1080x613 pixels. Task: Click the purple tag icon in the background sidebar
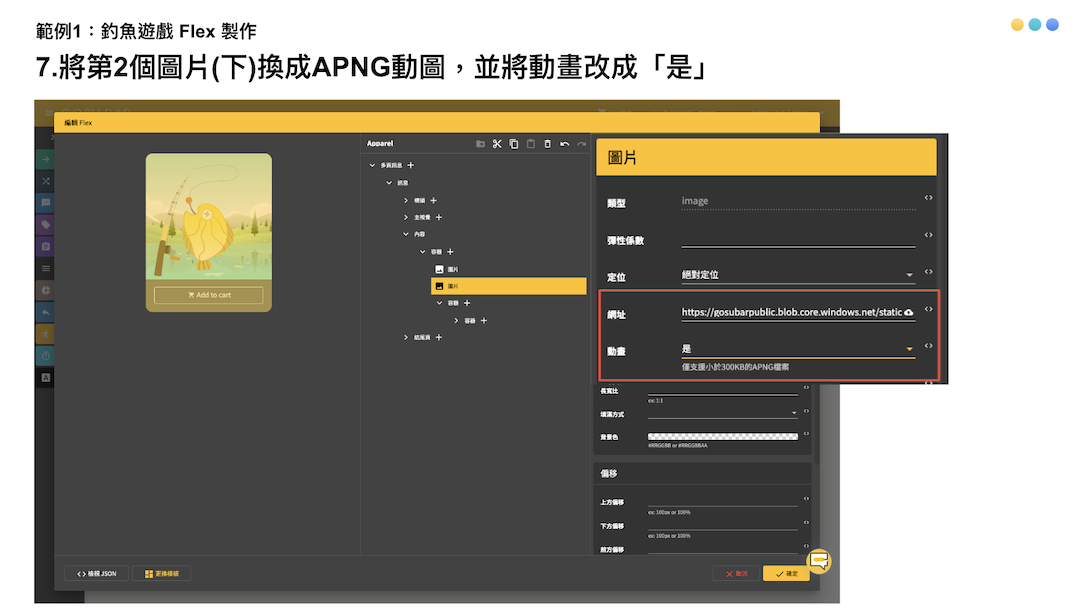45,225
